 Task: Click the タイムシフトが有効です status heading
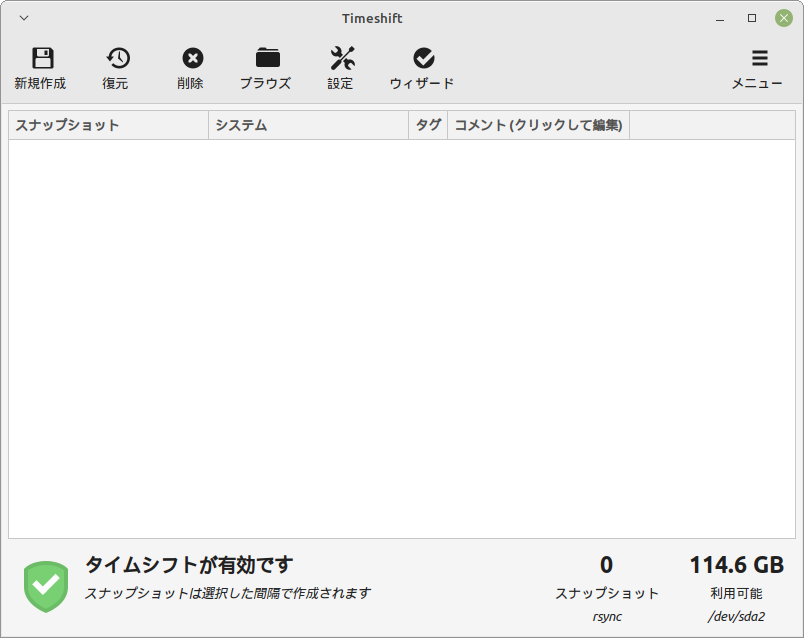tap(189, 565)
